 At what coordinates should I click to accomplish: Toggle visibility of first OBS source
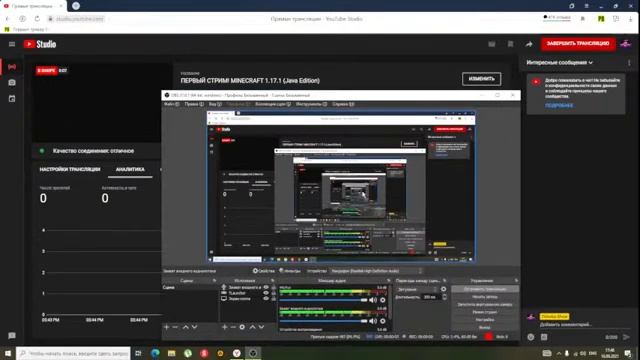click(266, 287)
